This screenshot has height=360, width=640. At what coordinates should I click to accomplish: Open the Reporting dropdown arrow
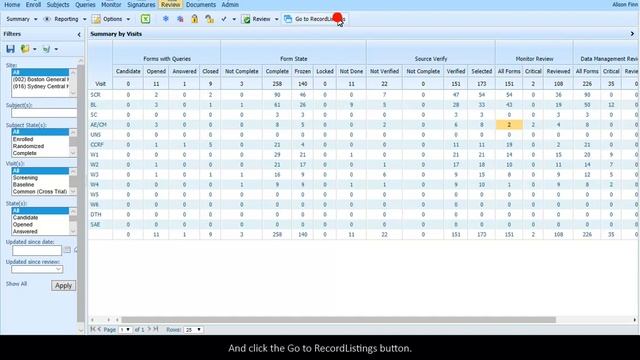pyautogui.click(x=84, y=19)
